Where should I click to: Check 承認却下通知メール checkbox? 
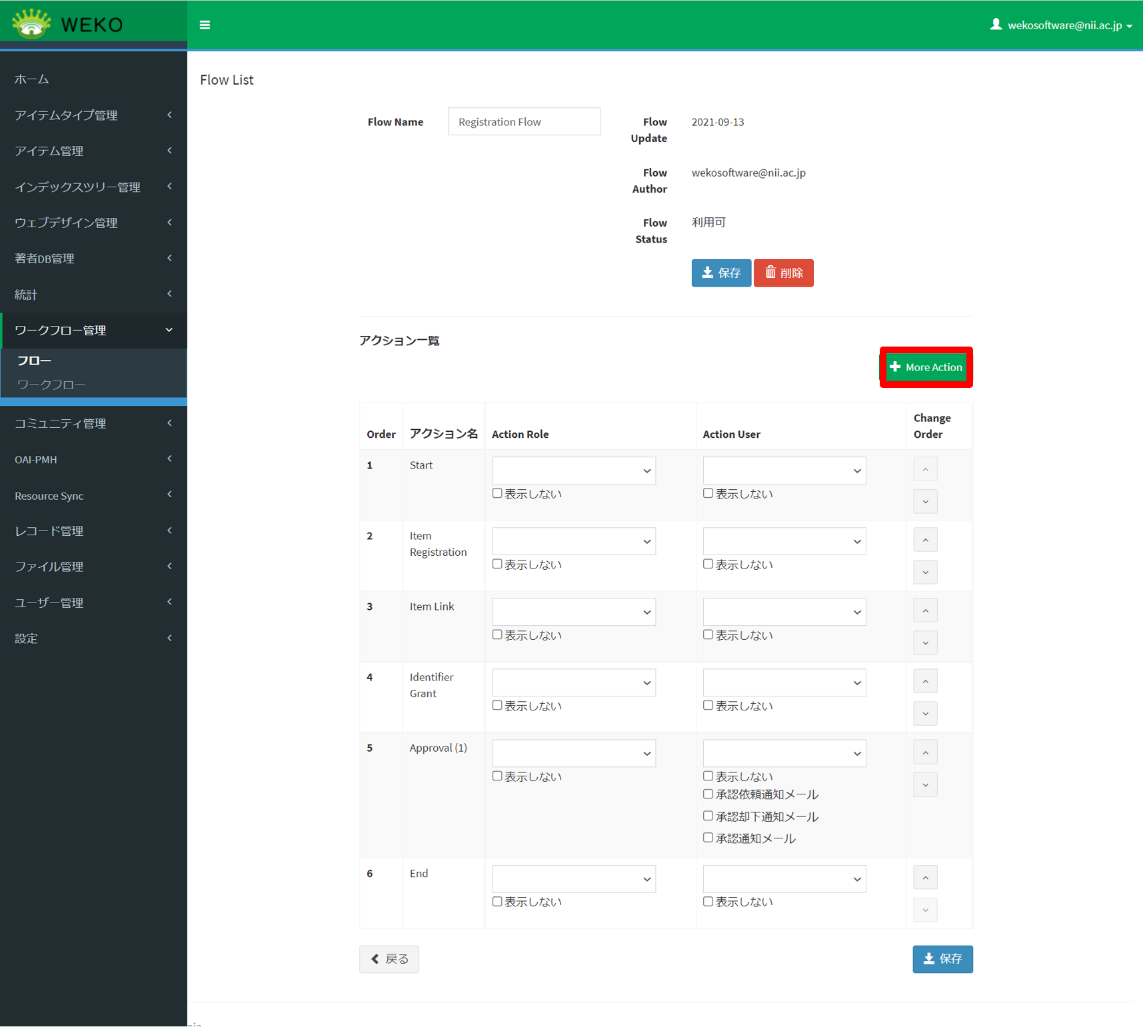tap(708, 816)
